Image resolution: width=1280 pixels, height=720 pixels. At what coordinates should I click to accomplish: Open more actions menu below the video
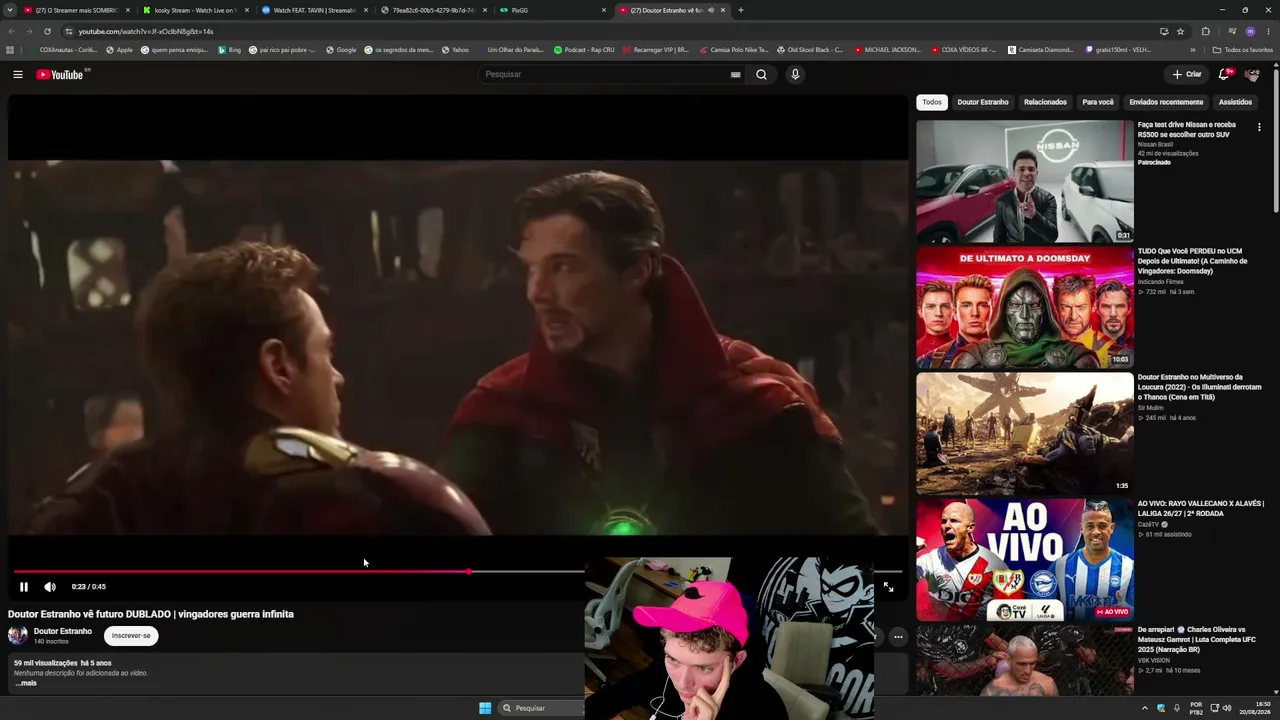point(898,636)
